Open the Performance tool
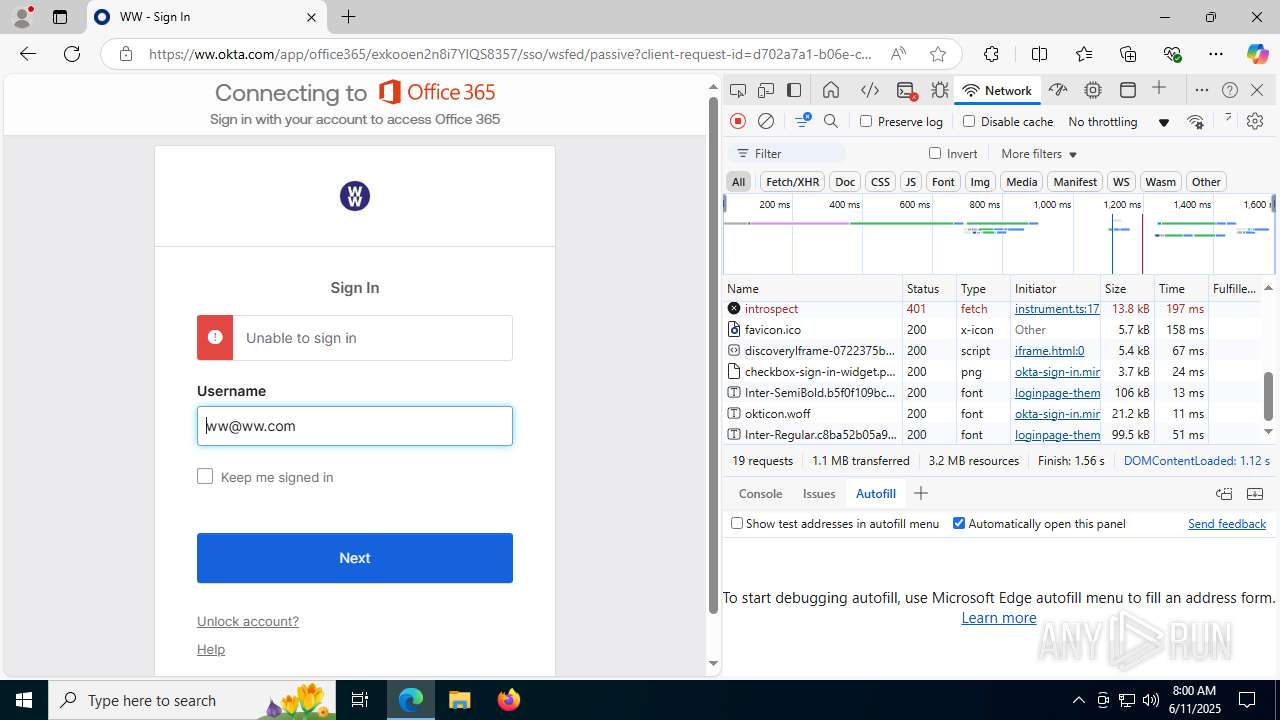 click(1058, 90)
